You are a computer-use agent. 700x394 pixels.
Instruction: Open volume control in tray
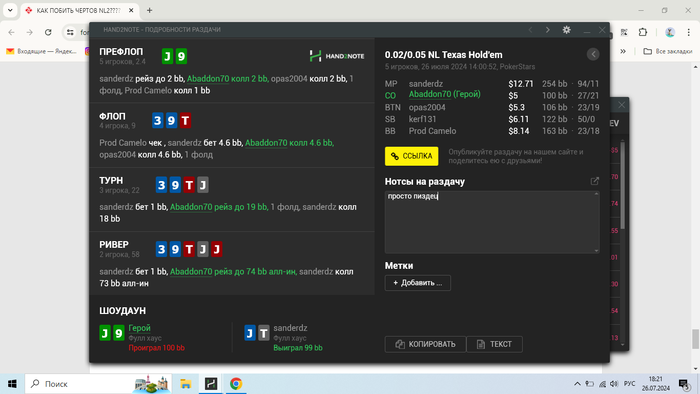[x=614, y=384]
